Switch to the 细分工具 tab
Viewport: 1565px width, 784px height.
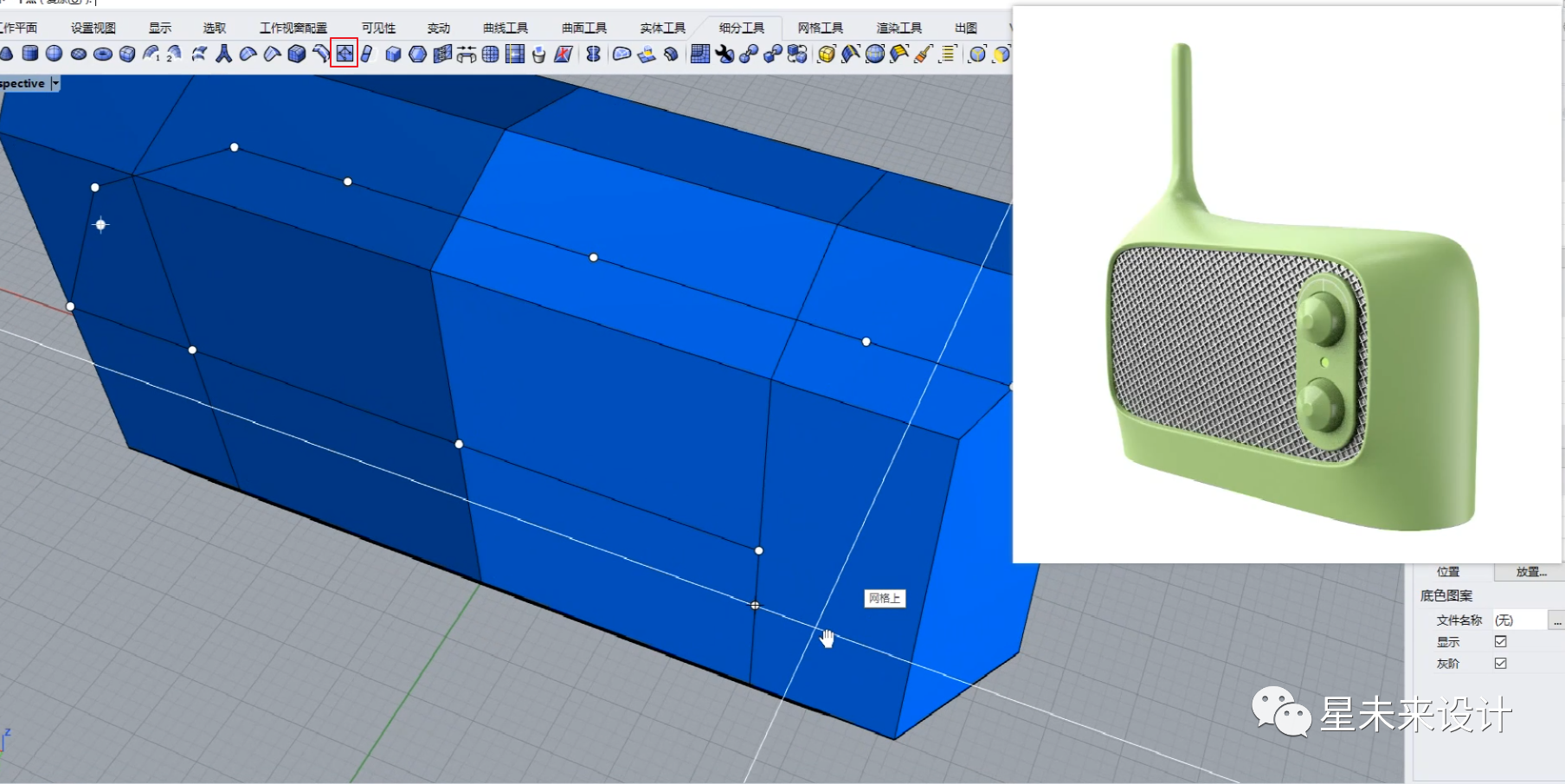pos(742,28)
